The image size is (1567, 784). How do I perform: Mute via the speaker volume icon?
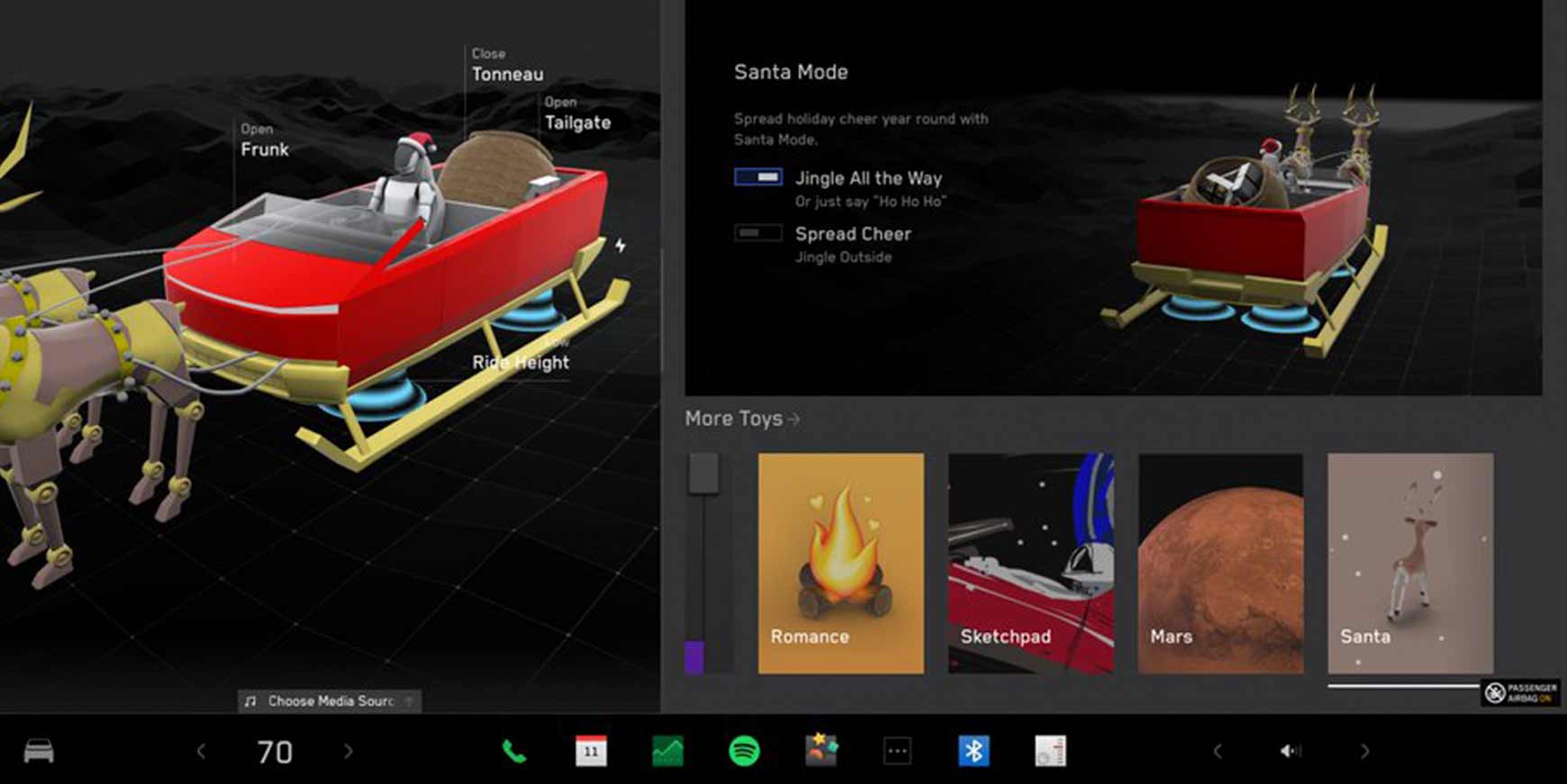(1291, 751)
